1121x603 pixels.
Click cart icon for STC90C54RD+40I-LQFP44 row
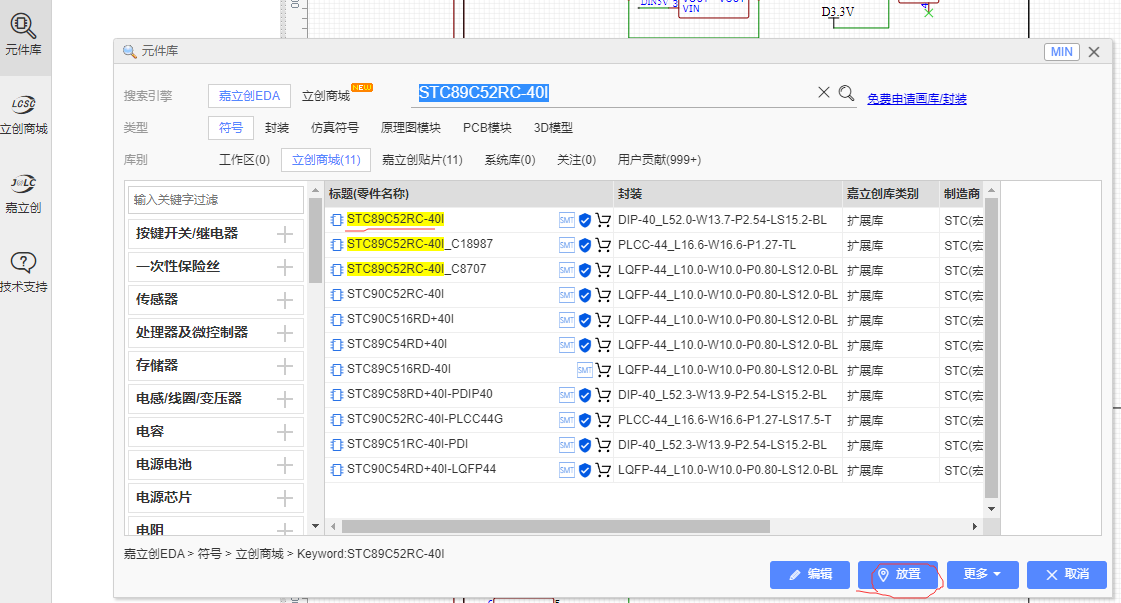coord(603,470)
